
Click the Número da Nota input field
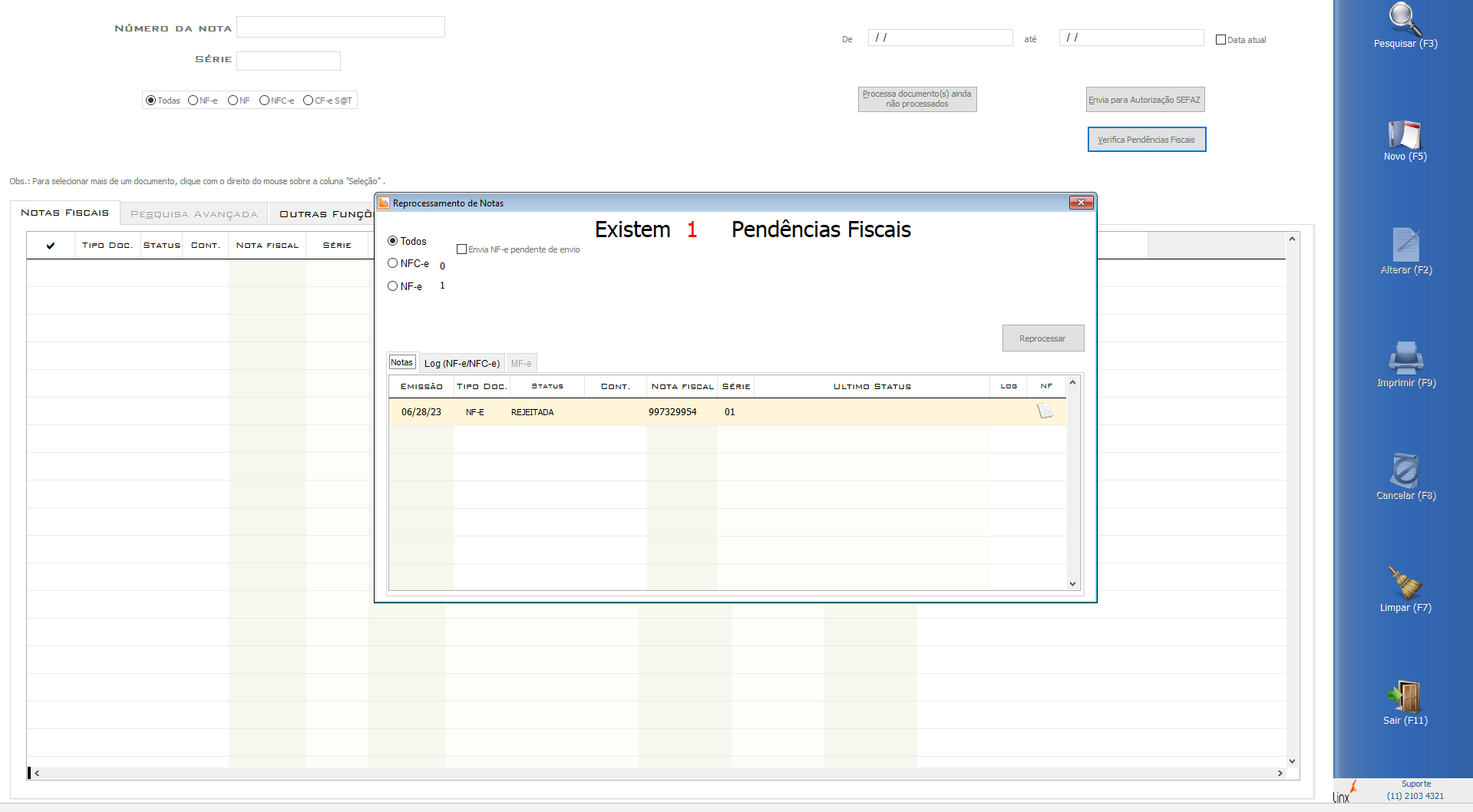(x=341, y=27)
